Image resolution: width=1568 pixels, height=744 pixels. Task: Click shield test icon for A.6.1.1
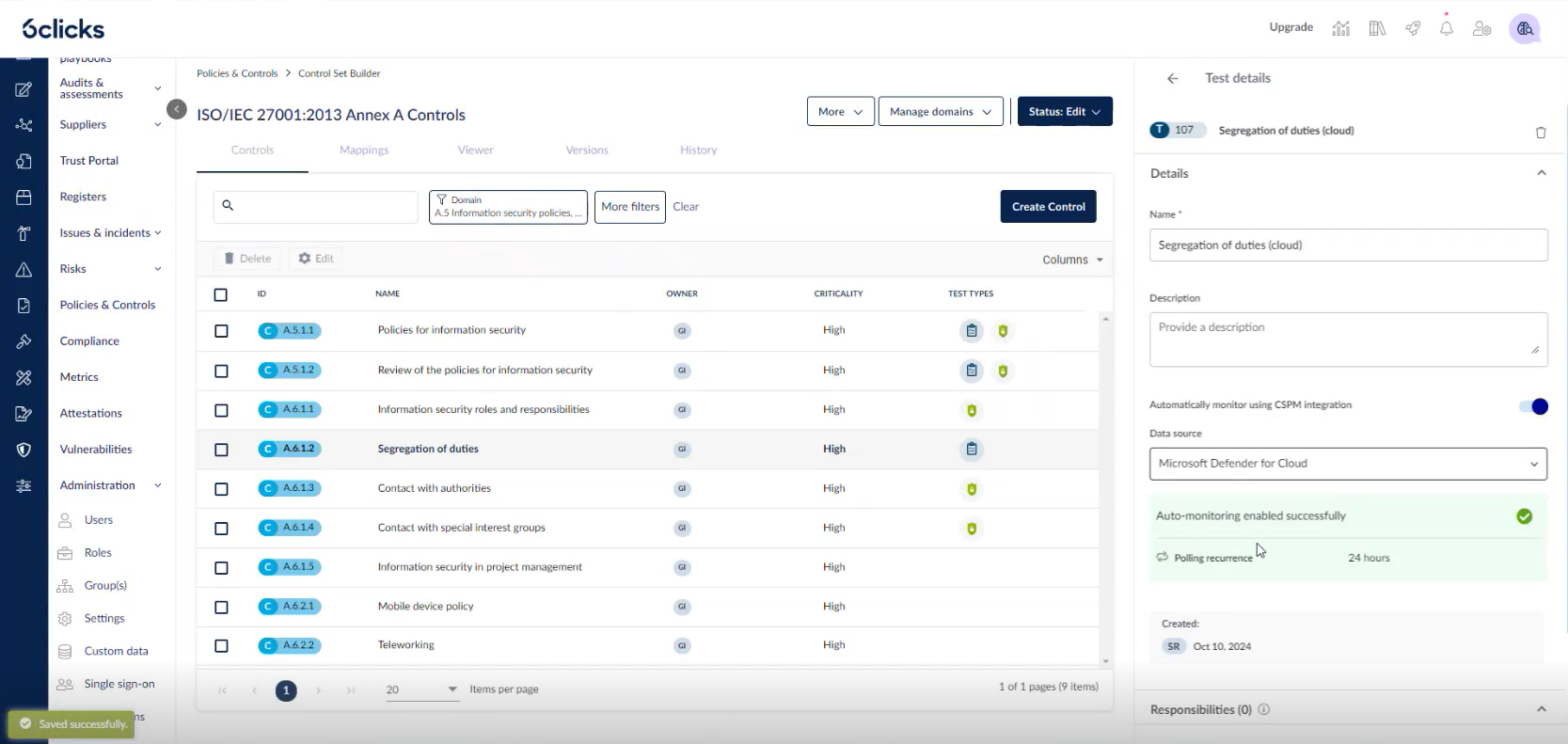pos(971,410)
